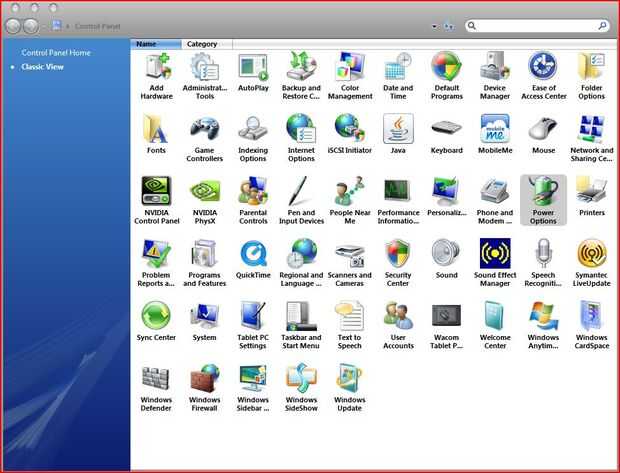Open AutoPlay settings
This screenshot has height=473, width=620.
pos(253,73)
